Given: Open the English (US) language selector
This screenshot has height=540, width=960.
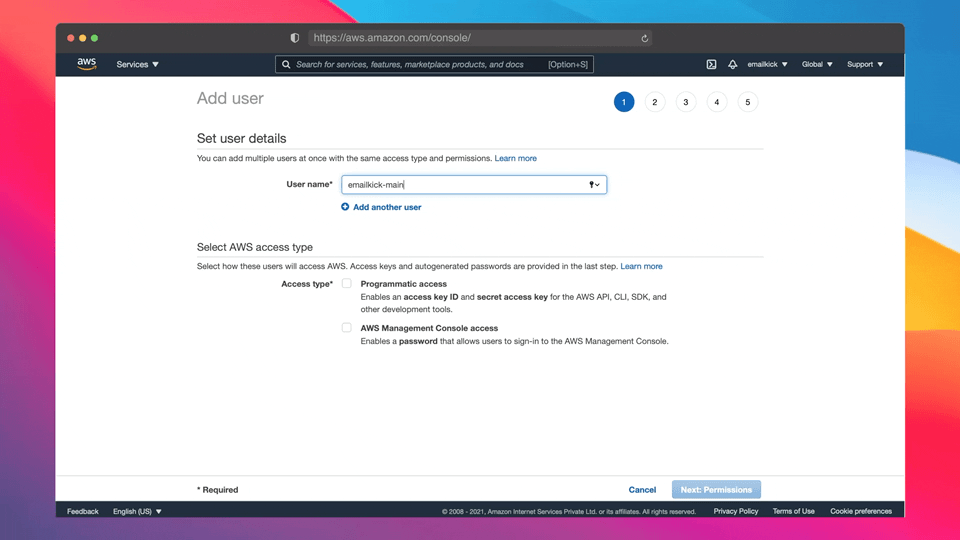Looking at the screenshot, I should coord(137,511).
